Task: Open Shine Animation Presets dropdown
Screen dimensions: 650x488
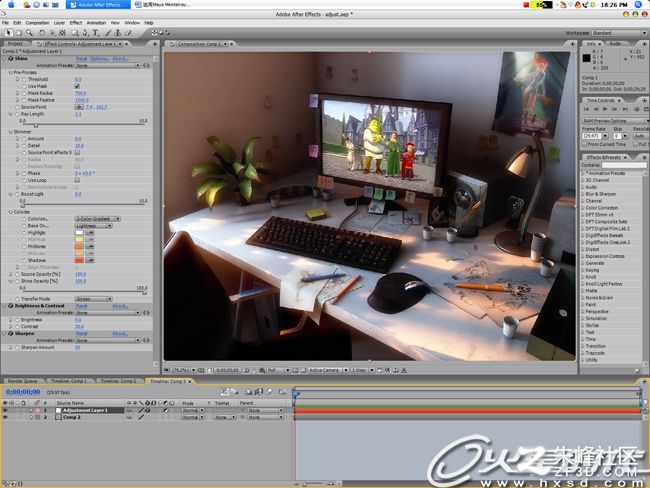Action: [x=108, y=66]
